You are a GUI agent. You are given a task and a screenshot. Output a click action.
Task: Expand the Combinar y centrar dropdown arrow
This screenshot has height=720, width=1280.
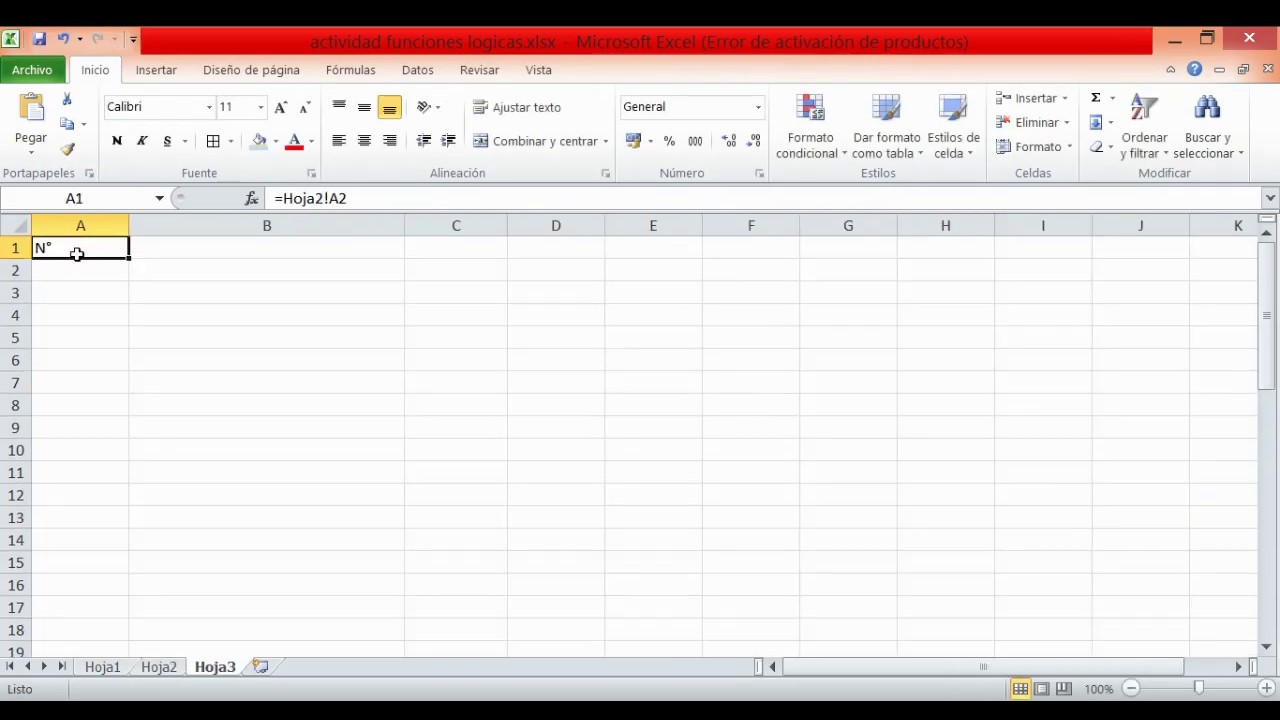(605, 141)
